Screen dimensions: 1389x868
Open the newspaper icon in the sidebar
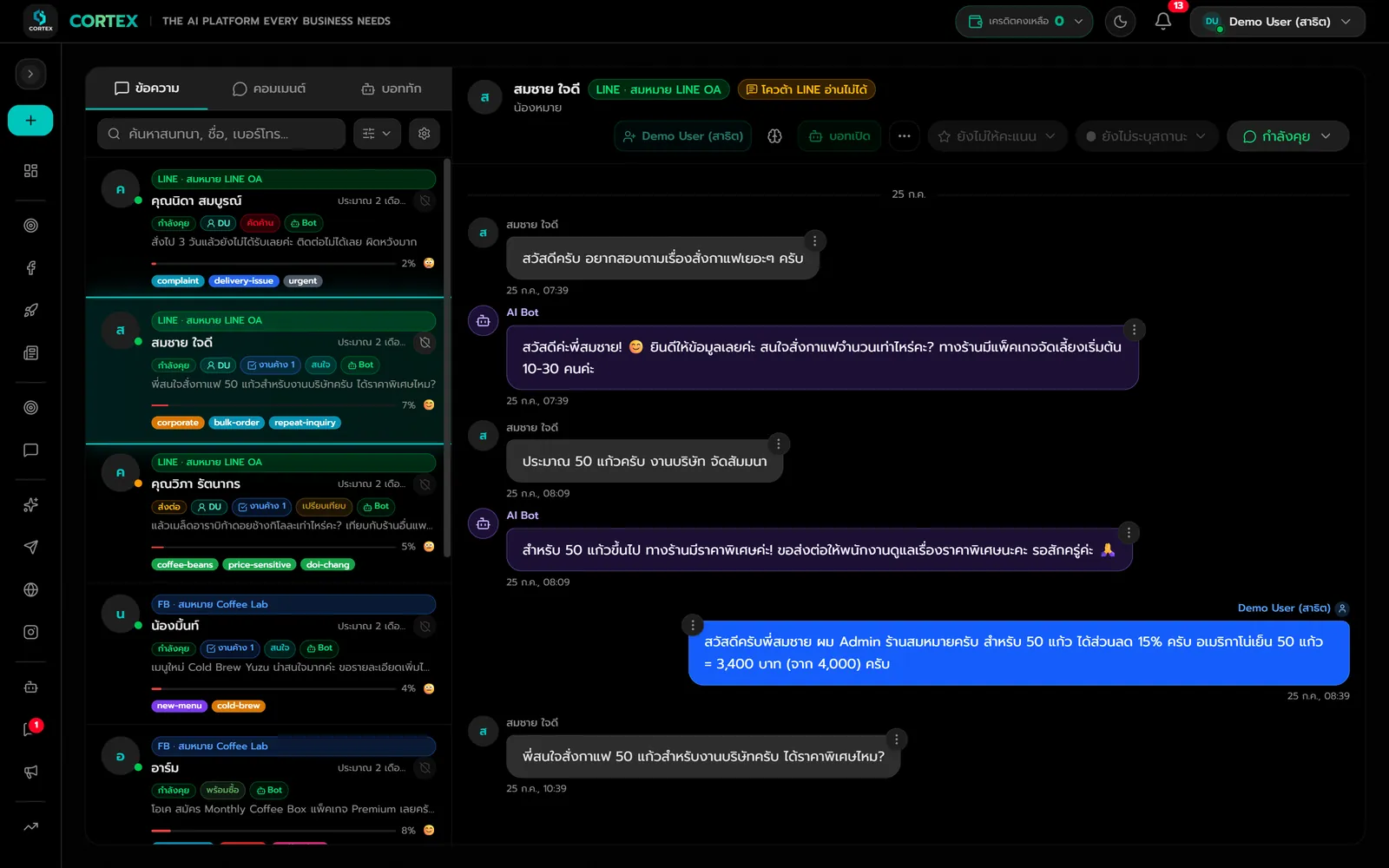point(30,353)
